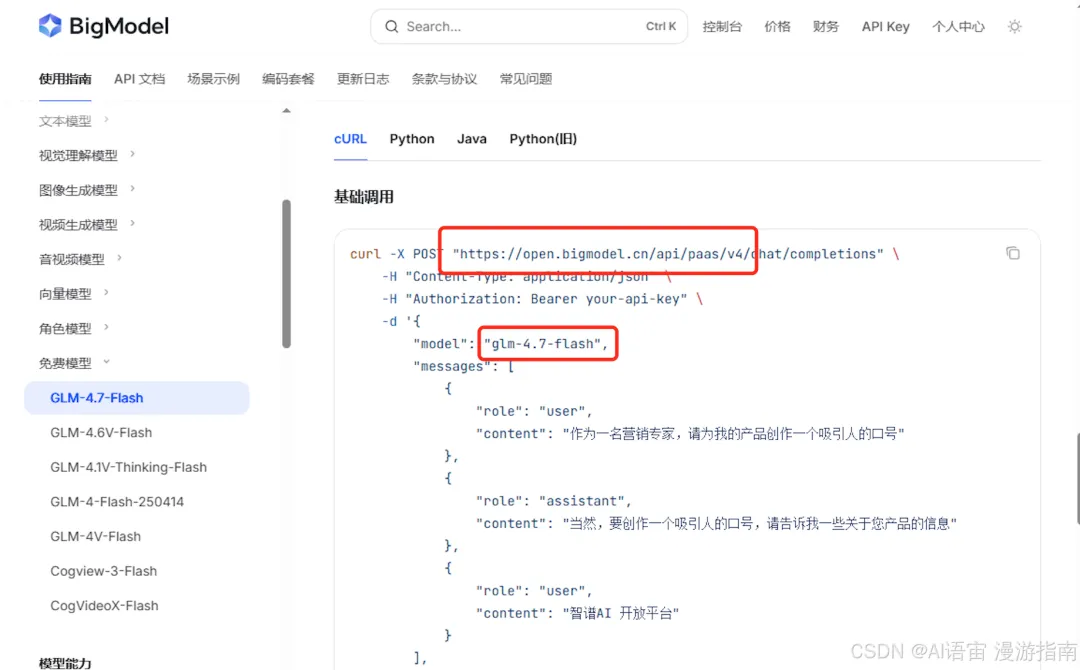Click the BigModel logo icon
Viewport: 1080px width, 670px height.
coord(50,26)
